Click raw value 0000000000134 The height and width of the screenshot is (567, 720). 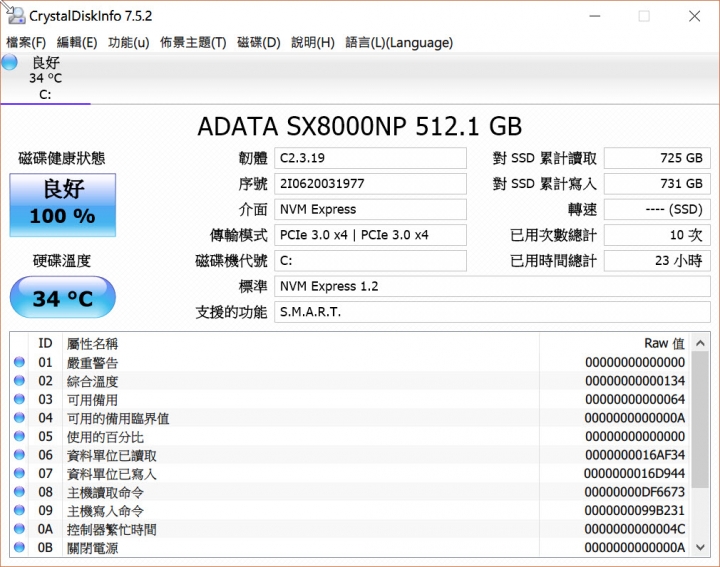pos(635,381)
